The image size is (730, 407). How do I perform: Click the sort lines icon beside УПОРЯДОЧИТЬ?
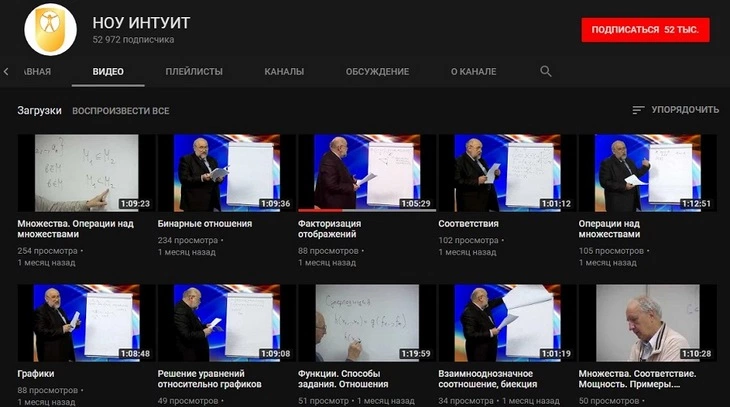638,110
